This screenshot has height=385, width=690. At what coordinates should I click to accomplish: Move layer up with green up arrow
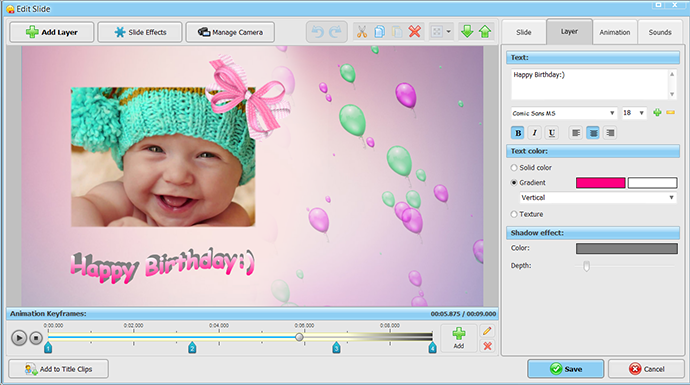pos(485,32)
